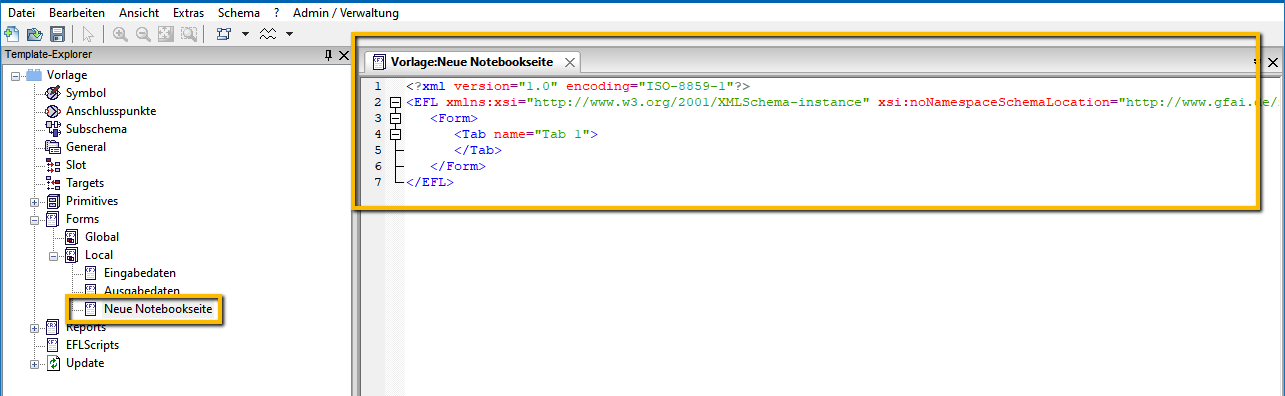1285x396 pixels.
Task: Open the Ansicht menu
Action: point(138,13)
